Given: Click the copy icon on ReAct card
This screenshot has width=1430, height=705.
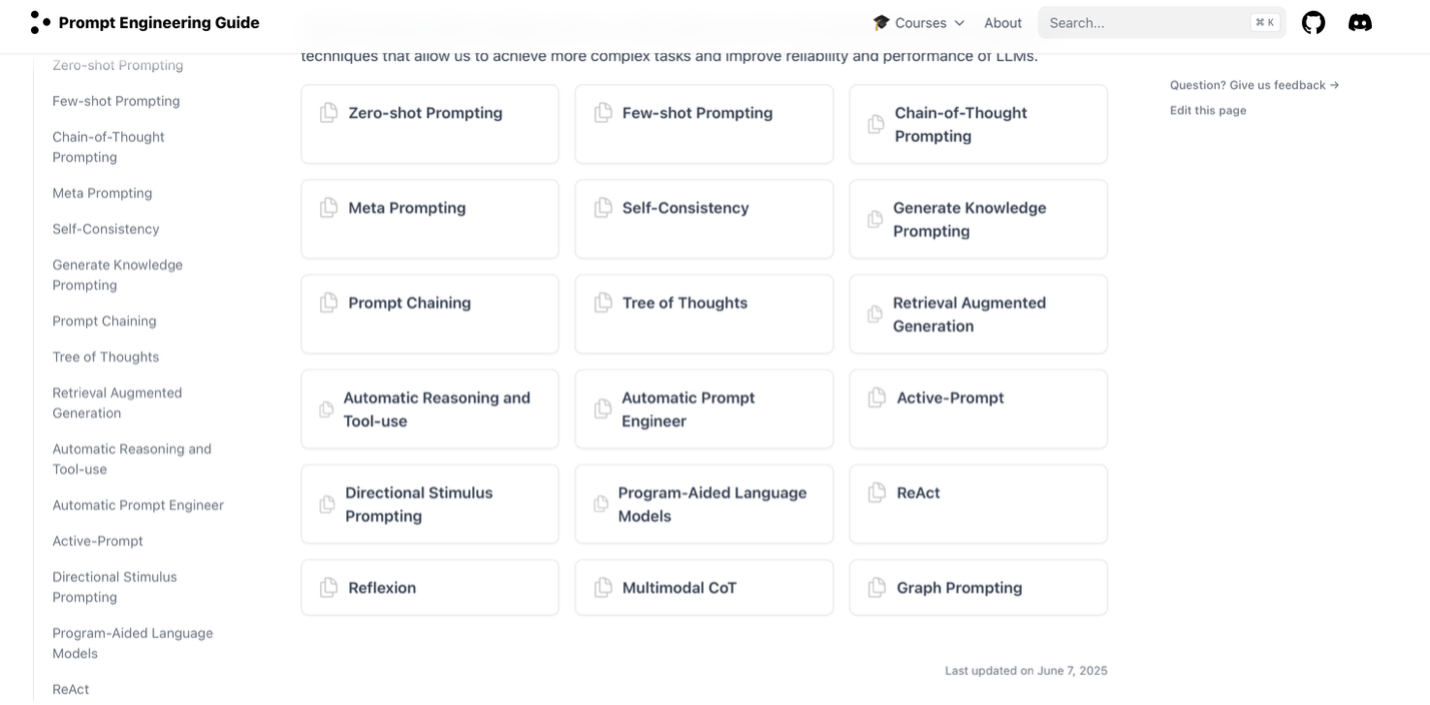Looking at the screenshot, I should [x=875, y=491].
